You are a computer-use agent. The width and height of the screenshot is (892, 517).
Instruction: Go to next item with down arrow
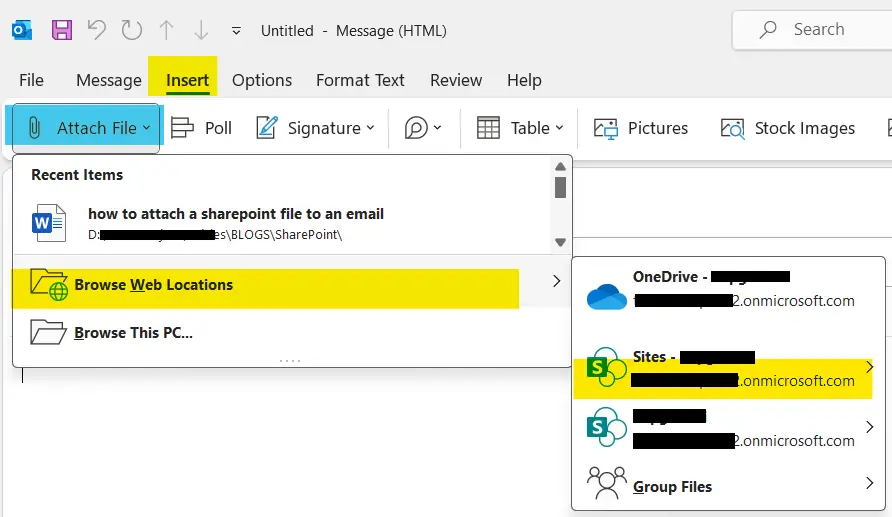[201, 30]
